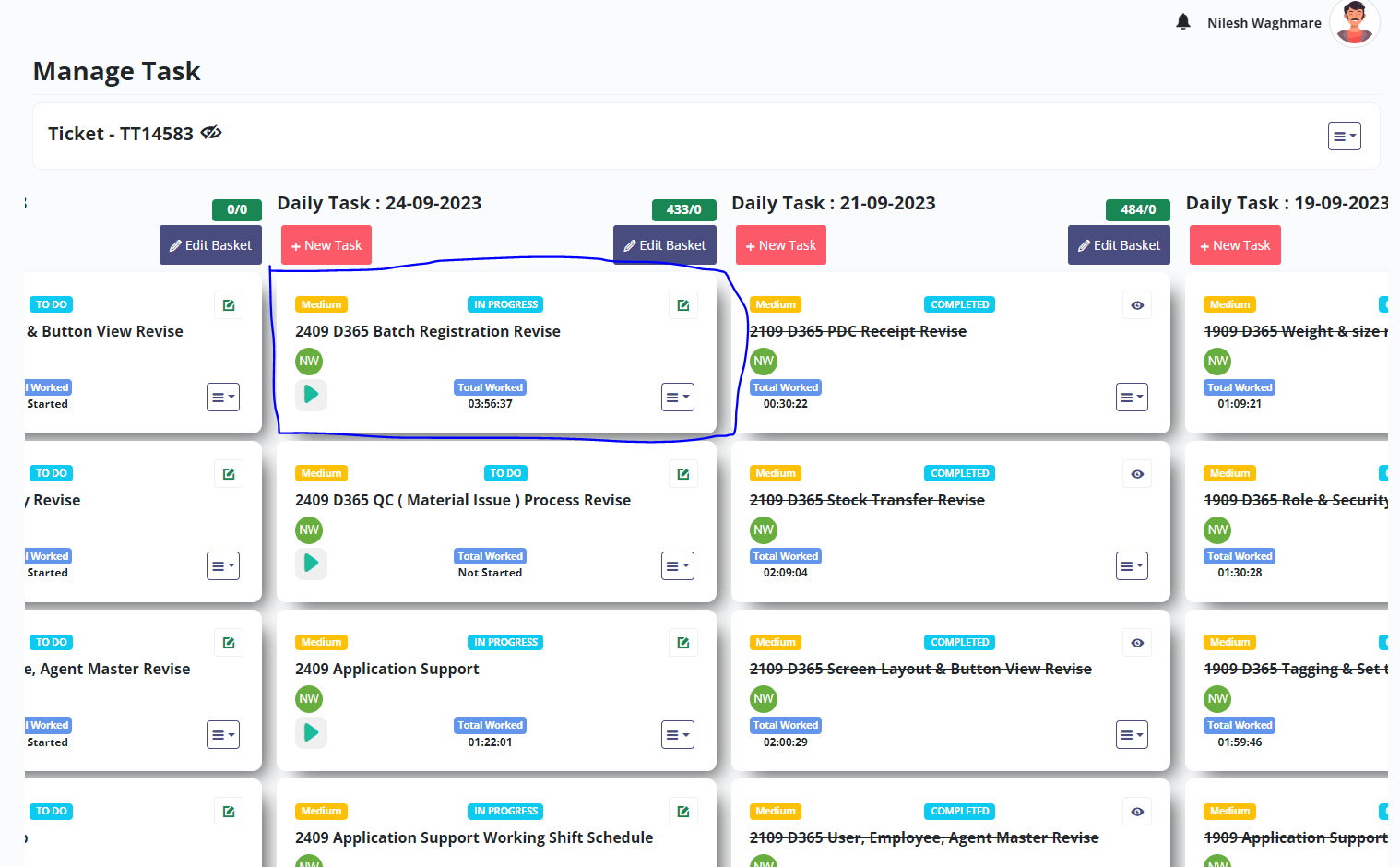
Task: Click the 'Ticket - TT14583' title
Action: pyautogui.click(x=121, y=134)
